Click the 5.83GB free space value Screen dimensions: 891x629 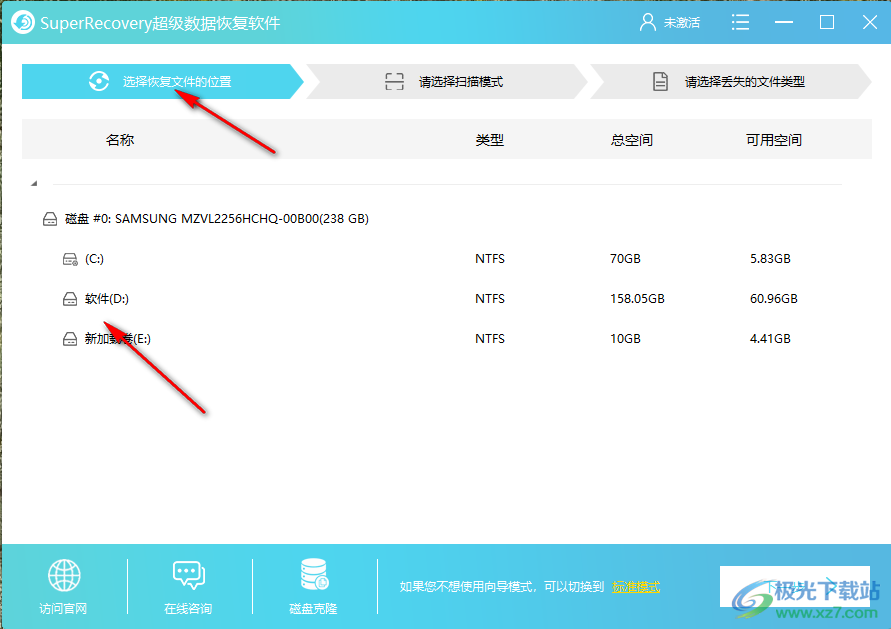[x=770, y=259]
